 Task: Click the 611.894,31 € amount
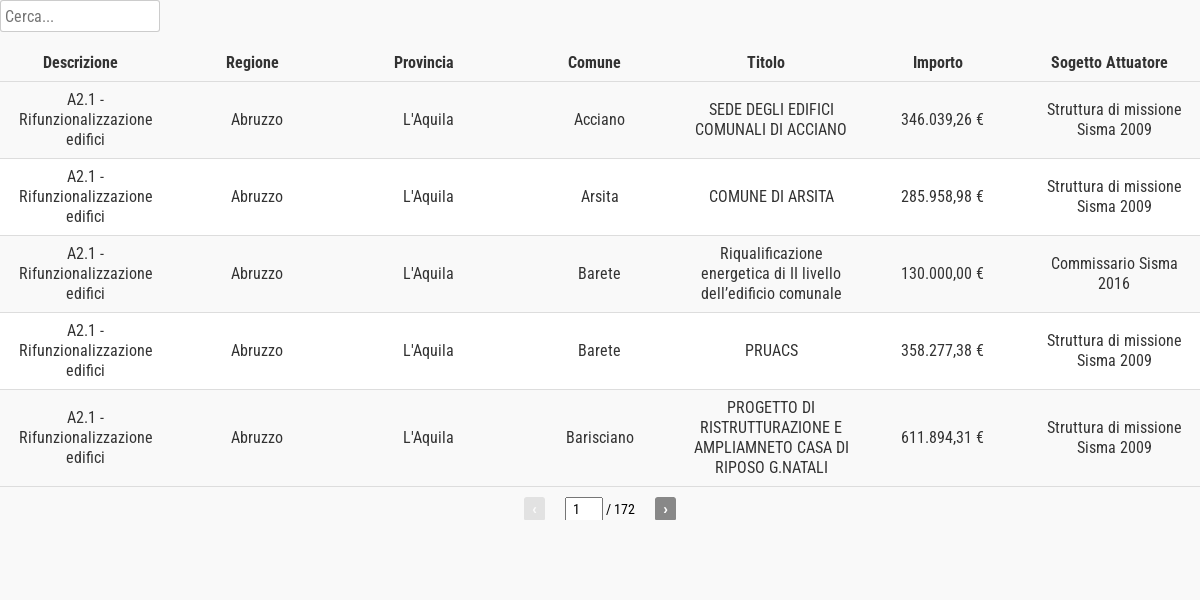[942, 438]
